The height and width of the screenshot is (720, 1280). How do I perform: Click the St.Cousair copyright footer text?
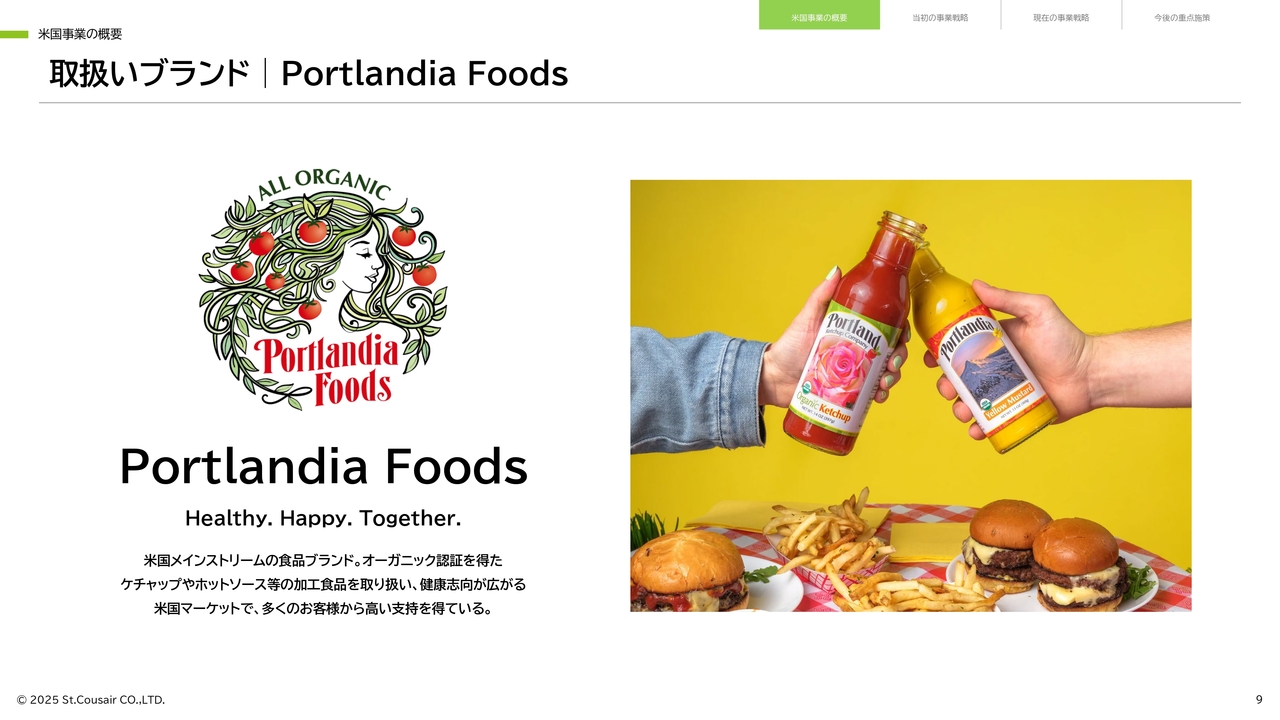coord(91,700)
